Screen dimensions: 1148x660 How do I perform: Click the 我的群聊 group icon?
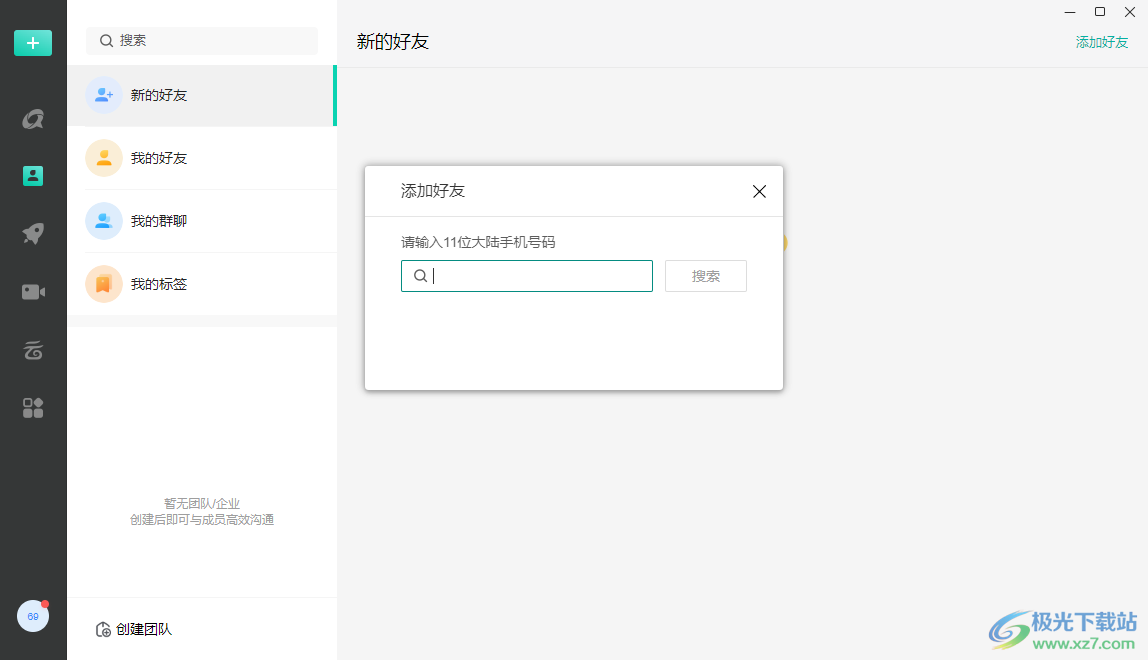click(104, 221)
